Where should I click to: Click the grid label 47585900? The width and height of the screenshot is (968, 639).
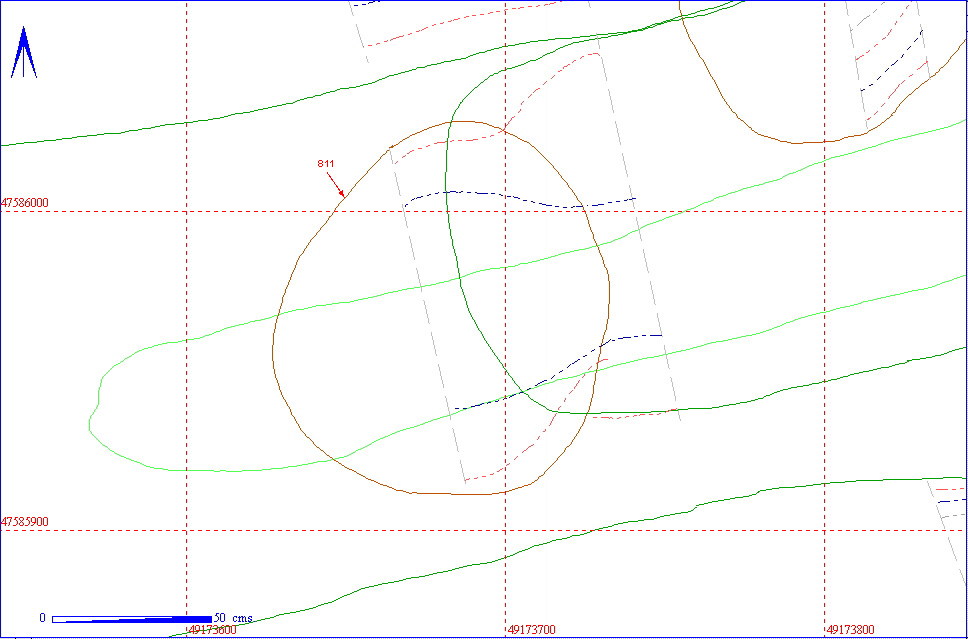coord(25,522)
